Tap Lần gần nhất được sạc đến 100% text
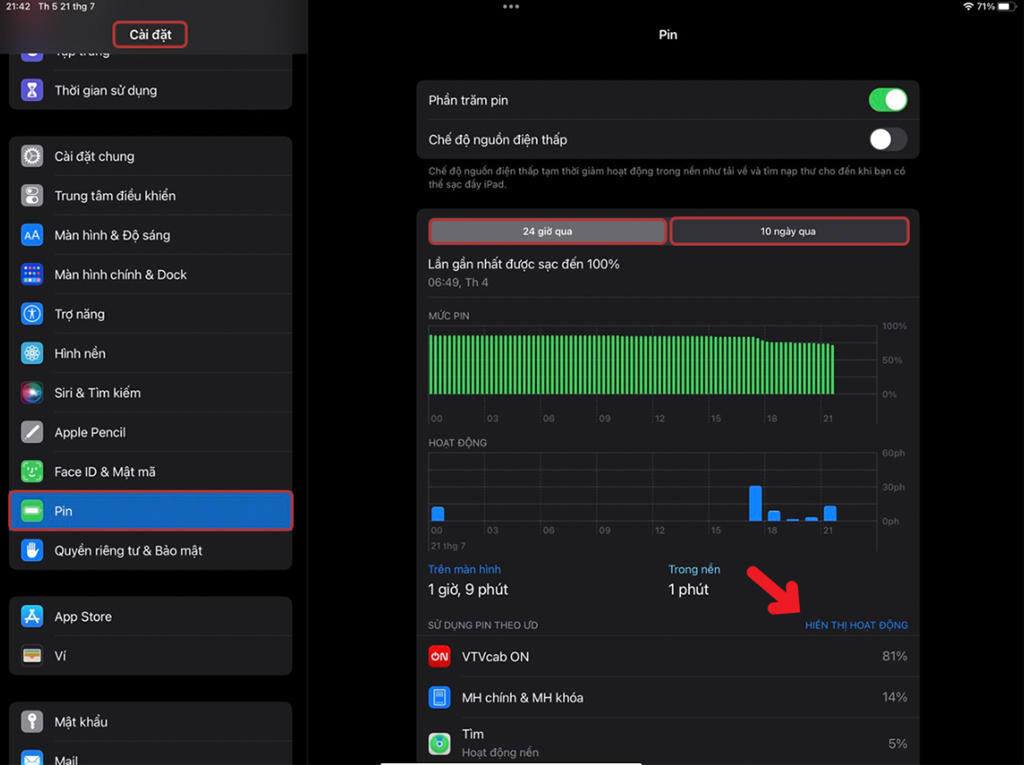 pos(524,264)
